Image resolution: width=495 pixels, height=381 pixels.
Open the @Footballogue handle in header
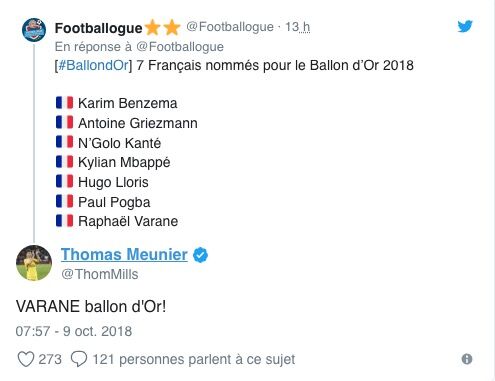(230, 27)
